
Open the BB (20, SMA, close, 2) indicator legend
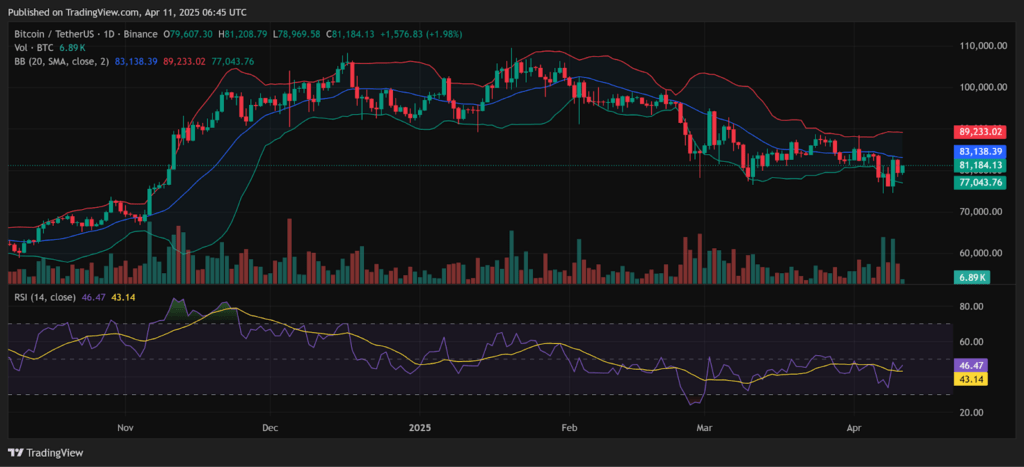[x=62, y=61]
